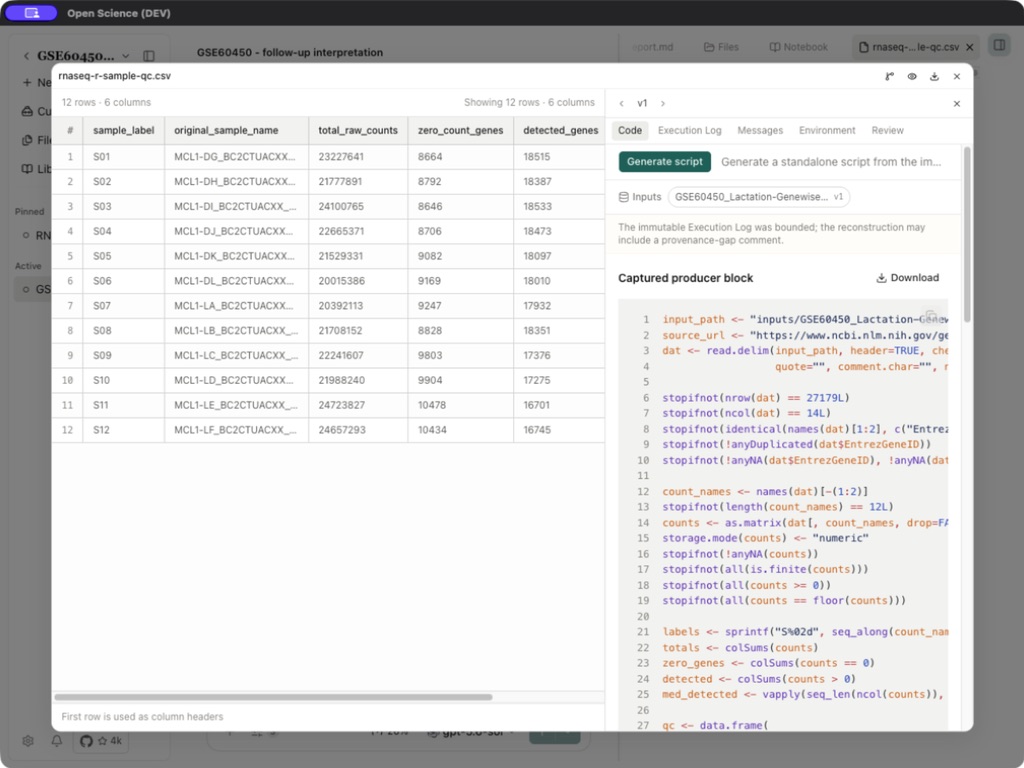Go back using arrow beside GSE60450
1024x768 pixels.
click(x=27, y=56)
